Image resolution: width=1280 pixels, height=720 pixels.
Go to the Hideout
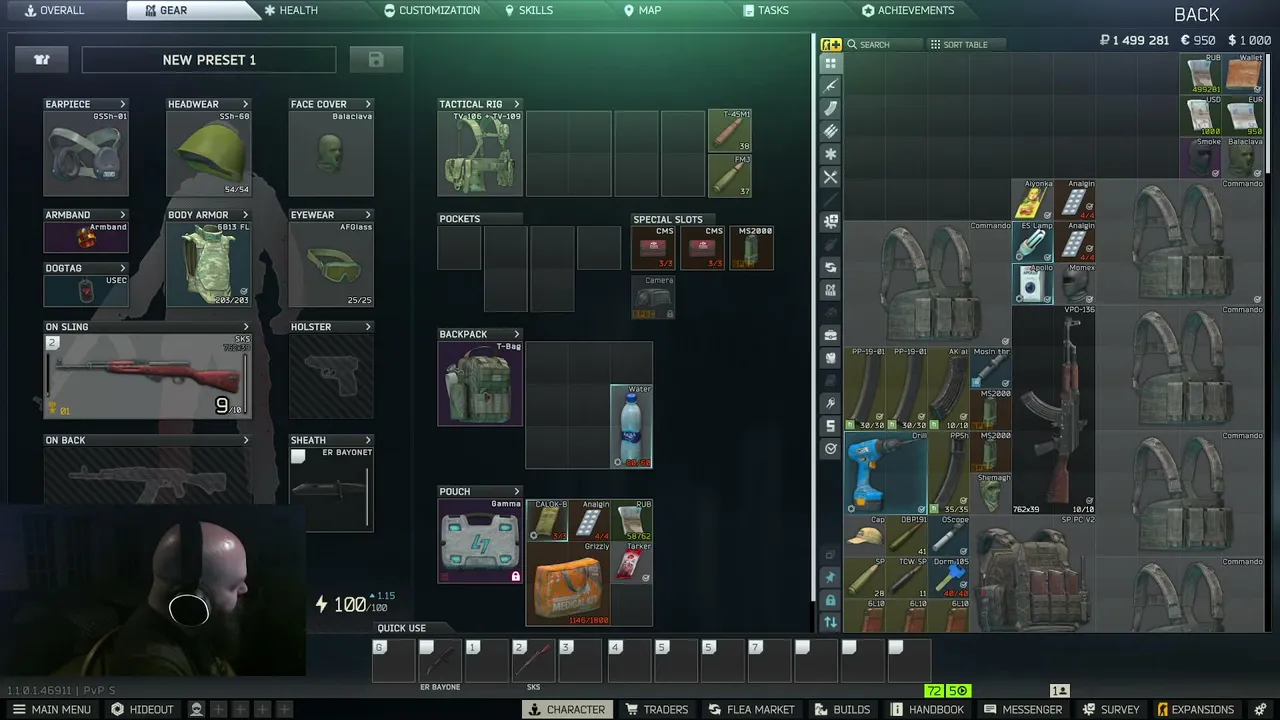coord(142,709)
